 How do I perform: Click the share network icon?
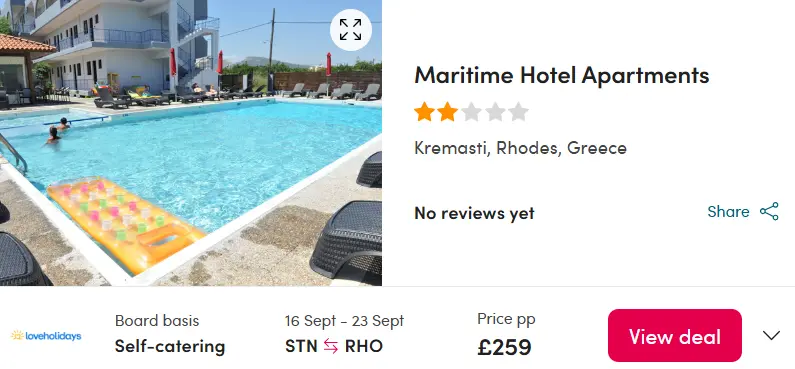pyautogui.click(x=769, y=211)
